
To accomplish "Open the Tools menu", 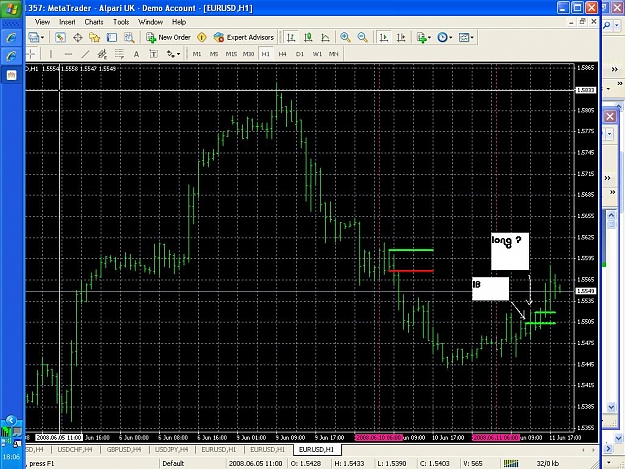I will click(x=121, y=22).
